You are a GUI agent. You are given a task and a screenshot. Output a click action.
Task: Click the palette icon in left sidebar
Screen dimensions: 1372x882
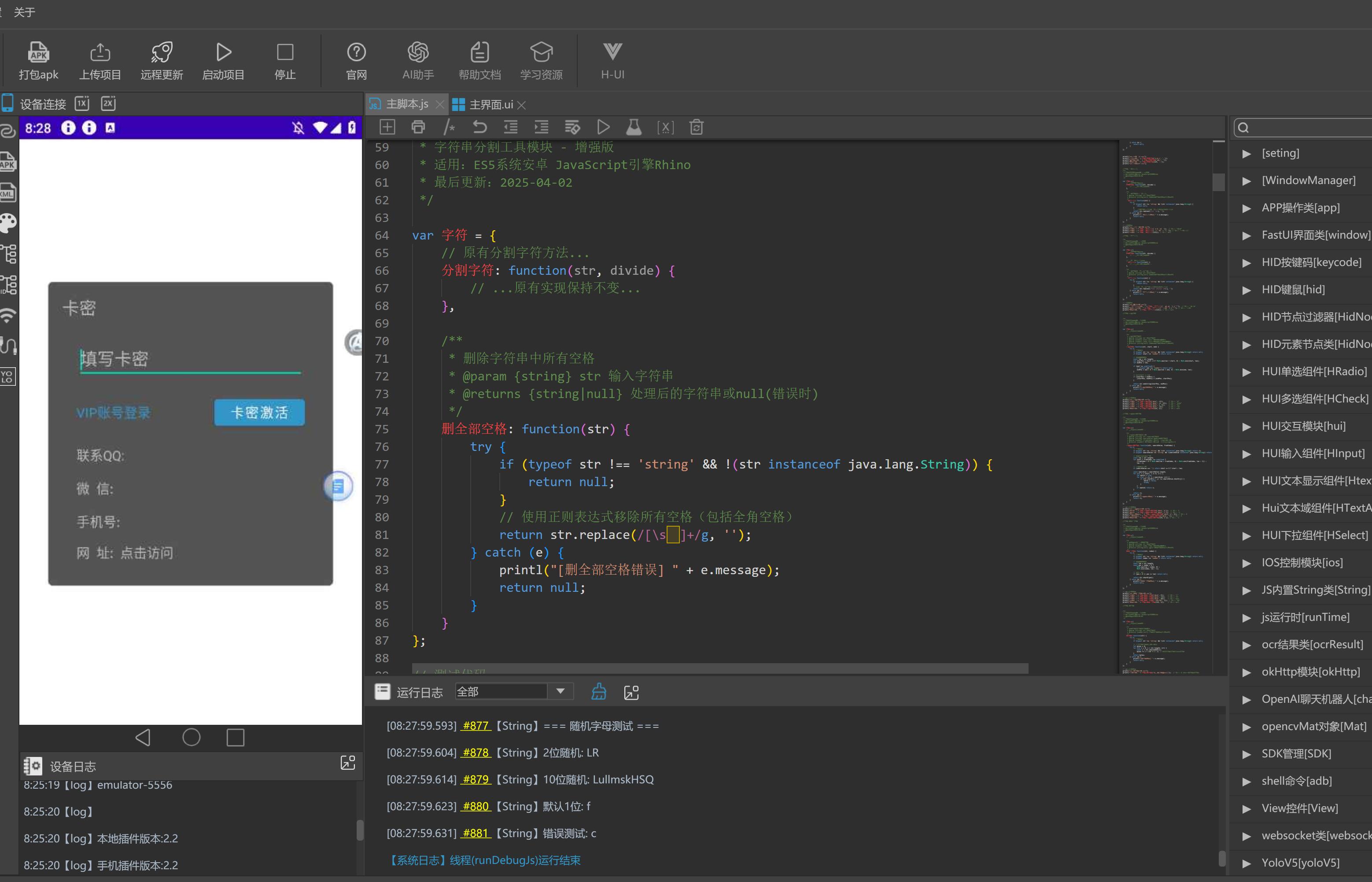coord(8,223)
